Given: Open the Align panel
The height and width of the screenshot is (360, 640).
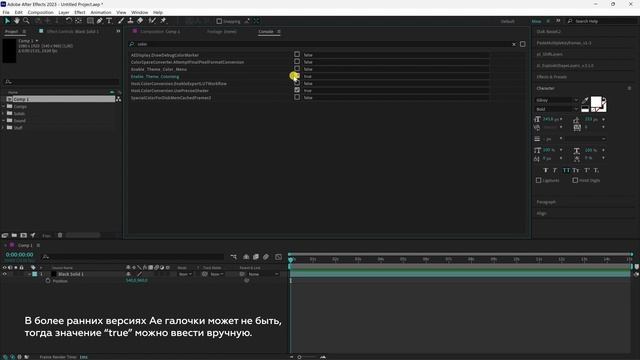Looking at the screenshot, I should pos(541,213).
